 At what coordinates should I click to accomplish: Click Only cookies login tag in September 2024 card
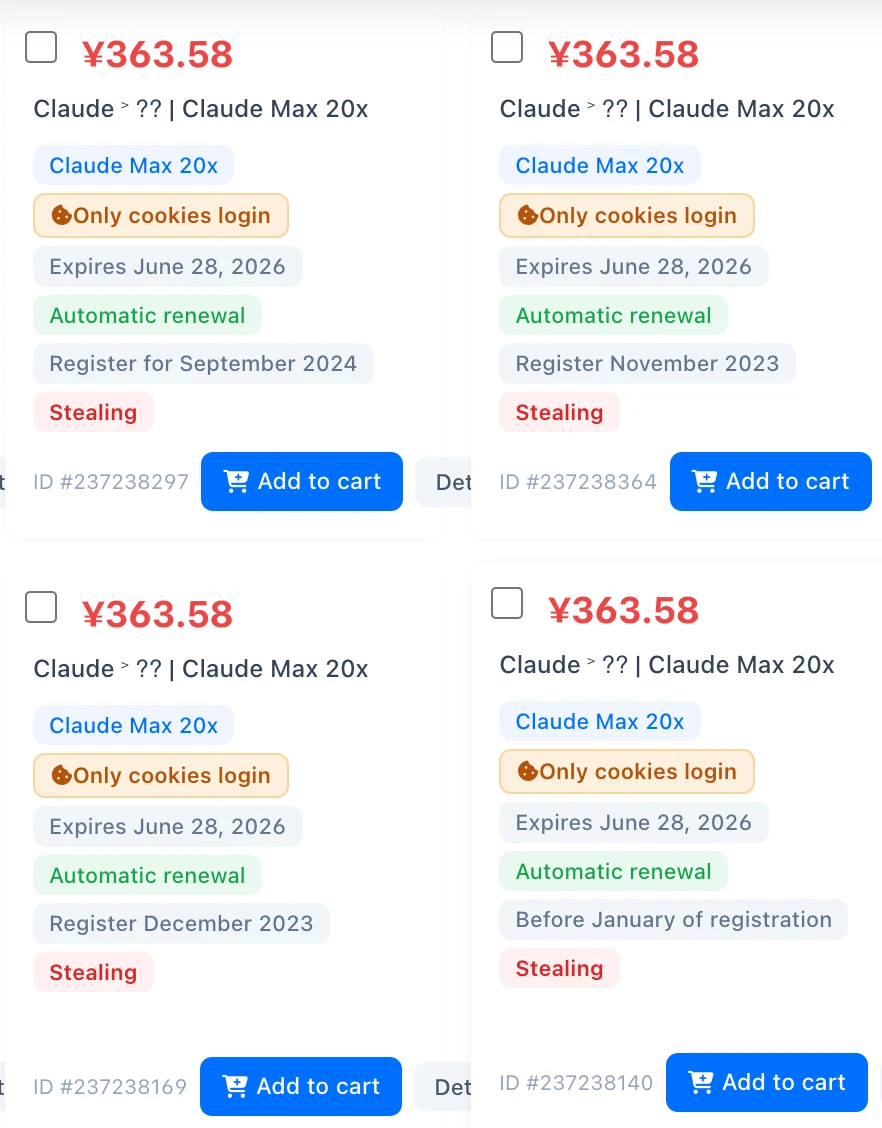click(x=161, y=215)
